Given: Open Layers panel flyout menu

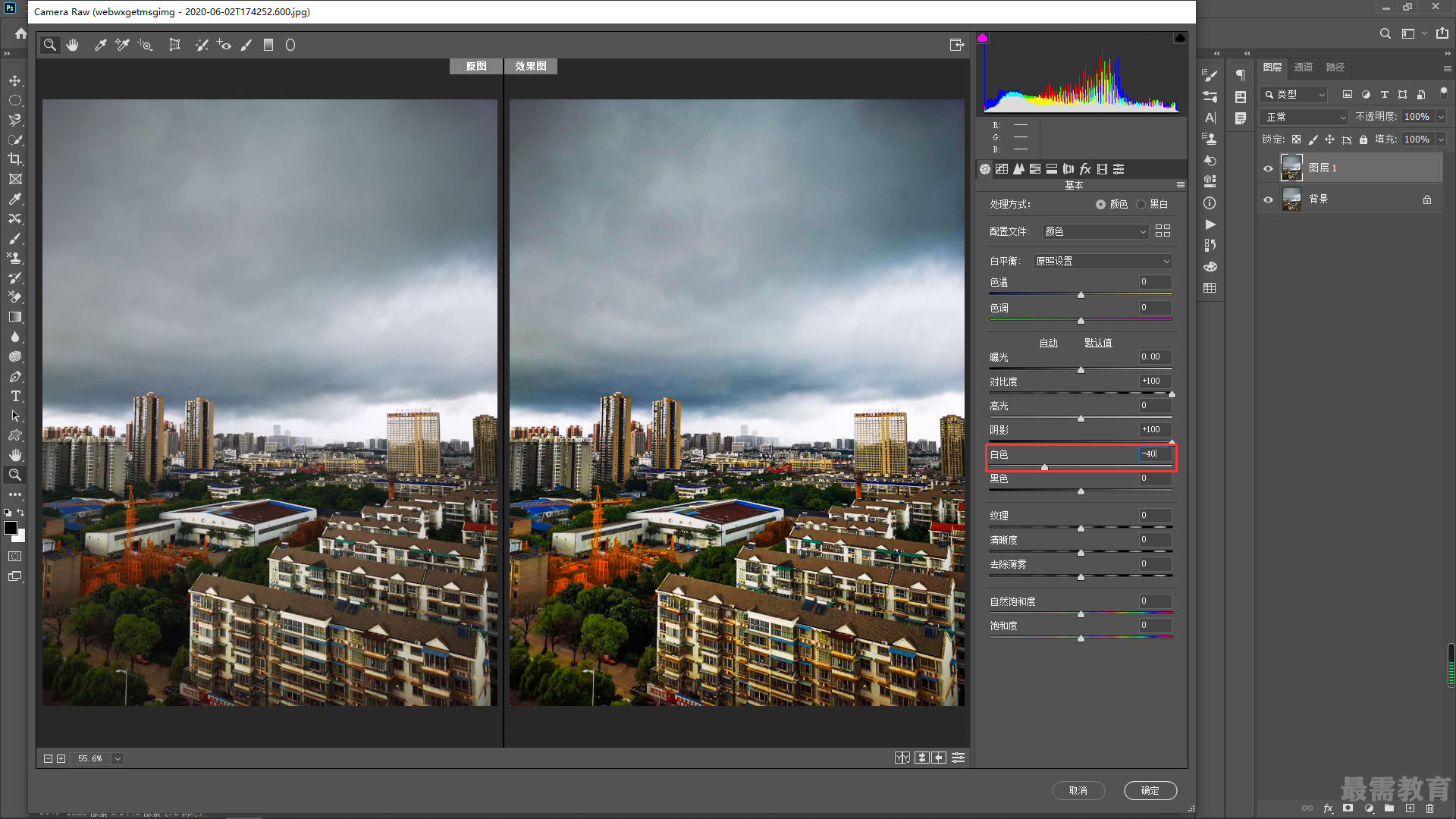Looking at the screenshot, I should (x=1447, y=67).
